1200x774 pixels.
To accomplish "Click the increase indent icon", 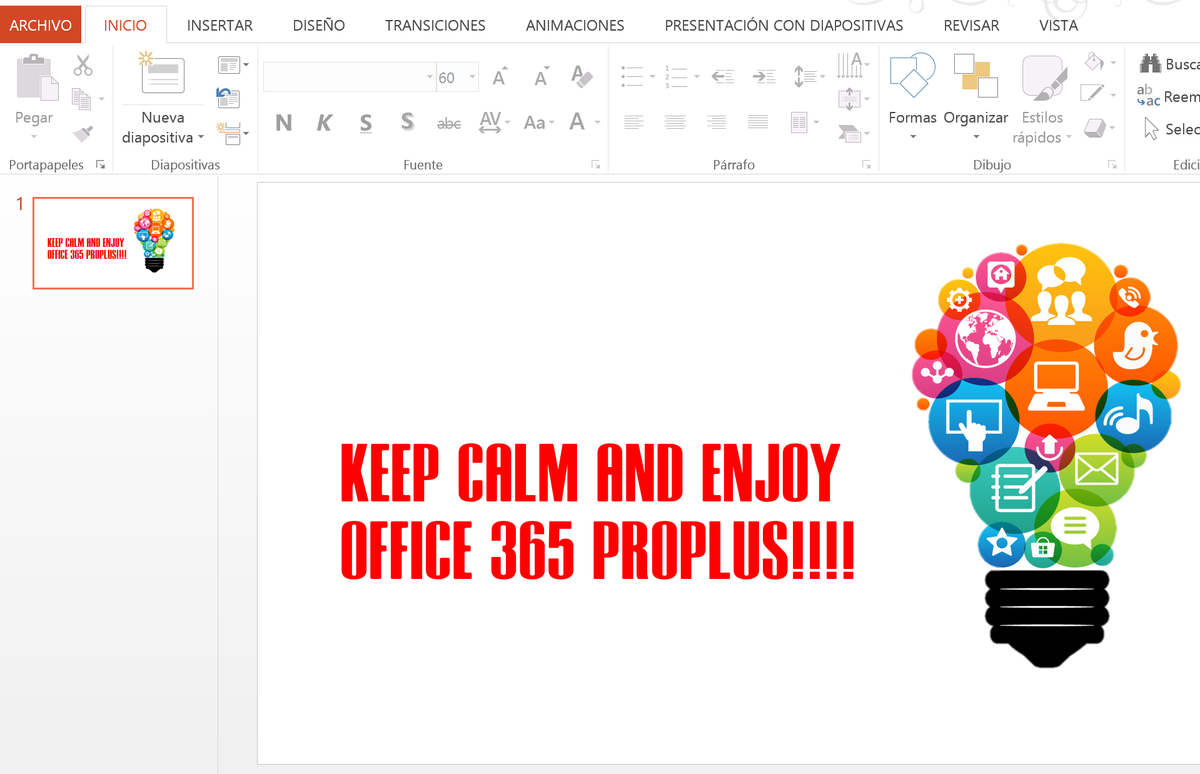I will pyautogui.click(x=764, y=76).
